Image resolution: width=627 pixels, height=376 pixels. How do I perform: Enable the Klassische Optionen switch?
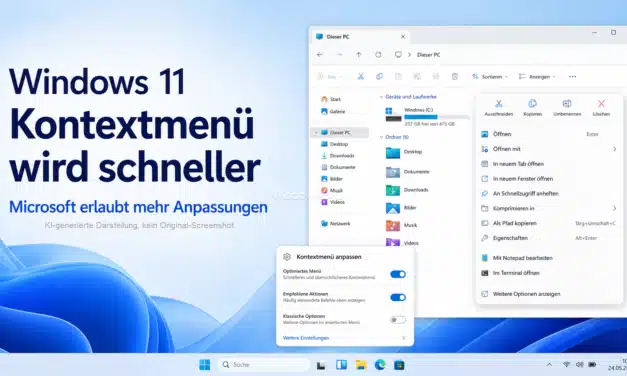coord(398,320)
